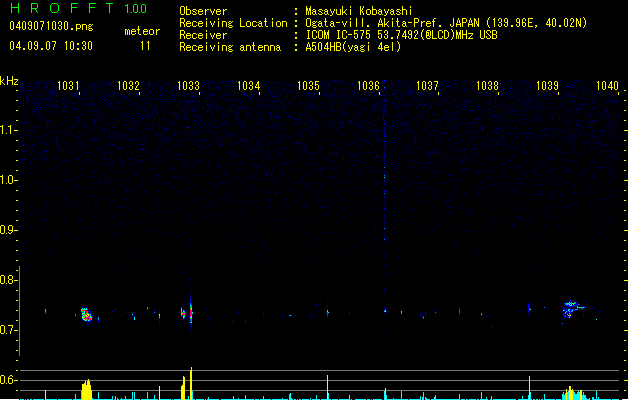Click the 1035 time axis marker
The image size is (629, 400).
click(x=308, y=85)
